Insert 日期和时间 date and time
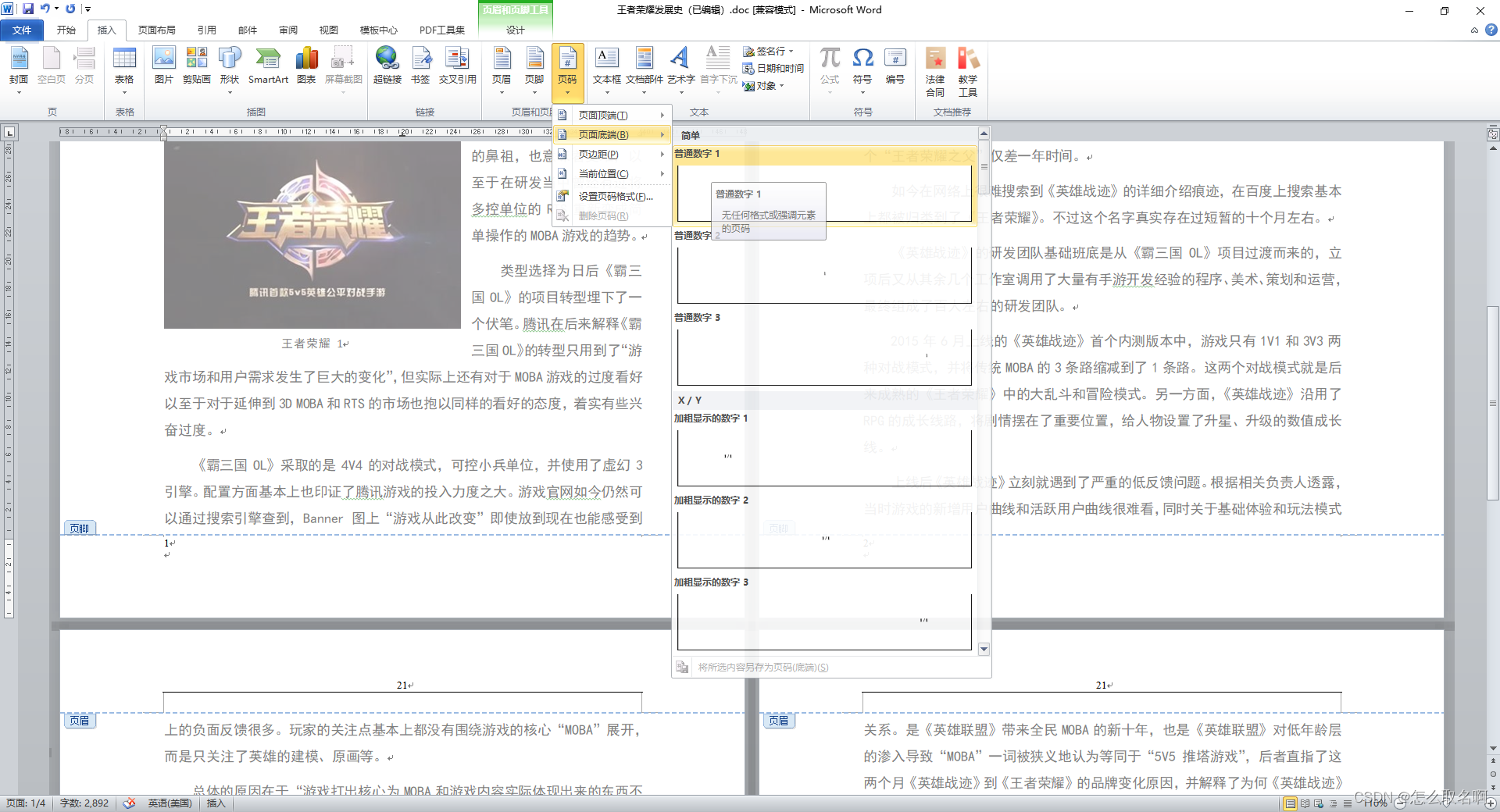 [773, 69]
